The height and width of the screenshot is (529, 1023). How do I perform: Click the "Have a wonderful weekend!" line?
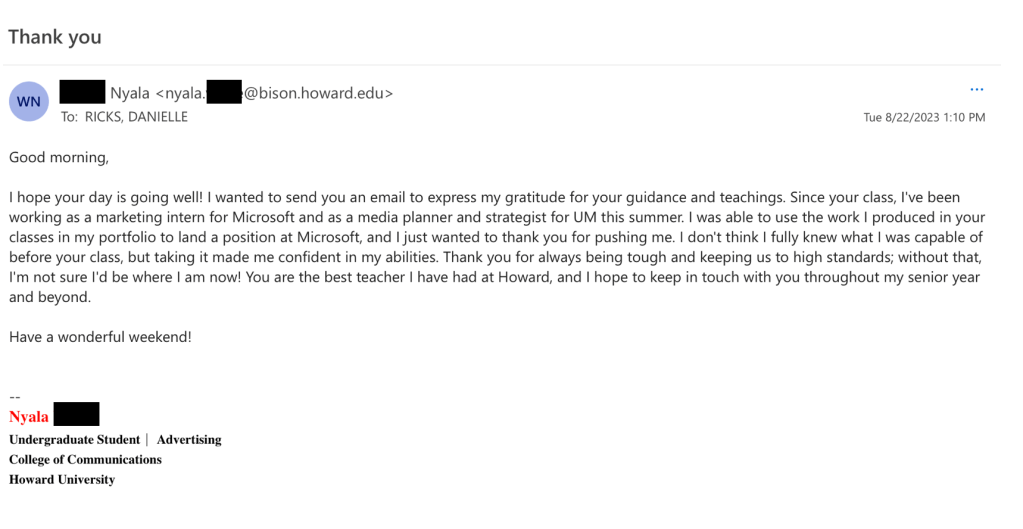pyautogui.click(x=100, y=337)
